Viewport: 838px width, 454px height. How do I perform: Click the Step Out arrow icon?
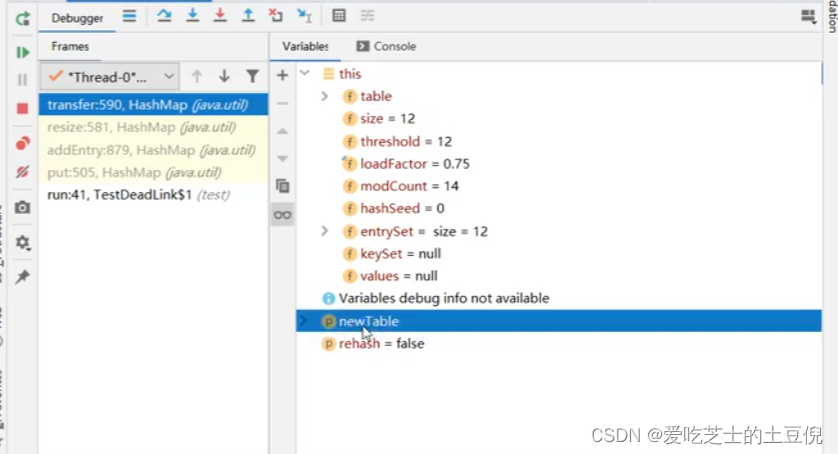point(248,16)
